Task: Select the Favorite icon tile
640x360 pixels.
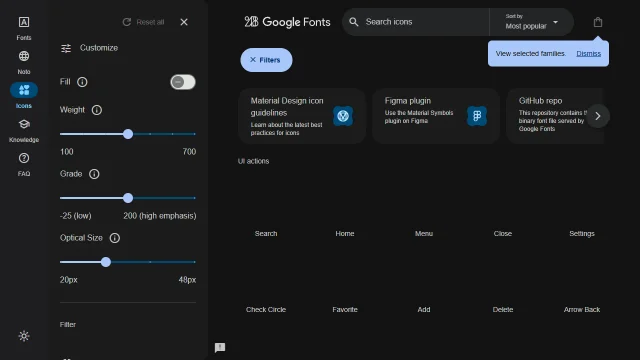Action: [345, 286]
